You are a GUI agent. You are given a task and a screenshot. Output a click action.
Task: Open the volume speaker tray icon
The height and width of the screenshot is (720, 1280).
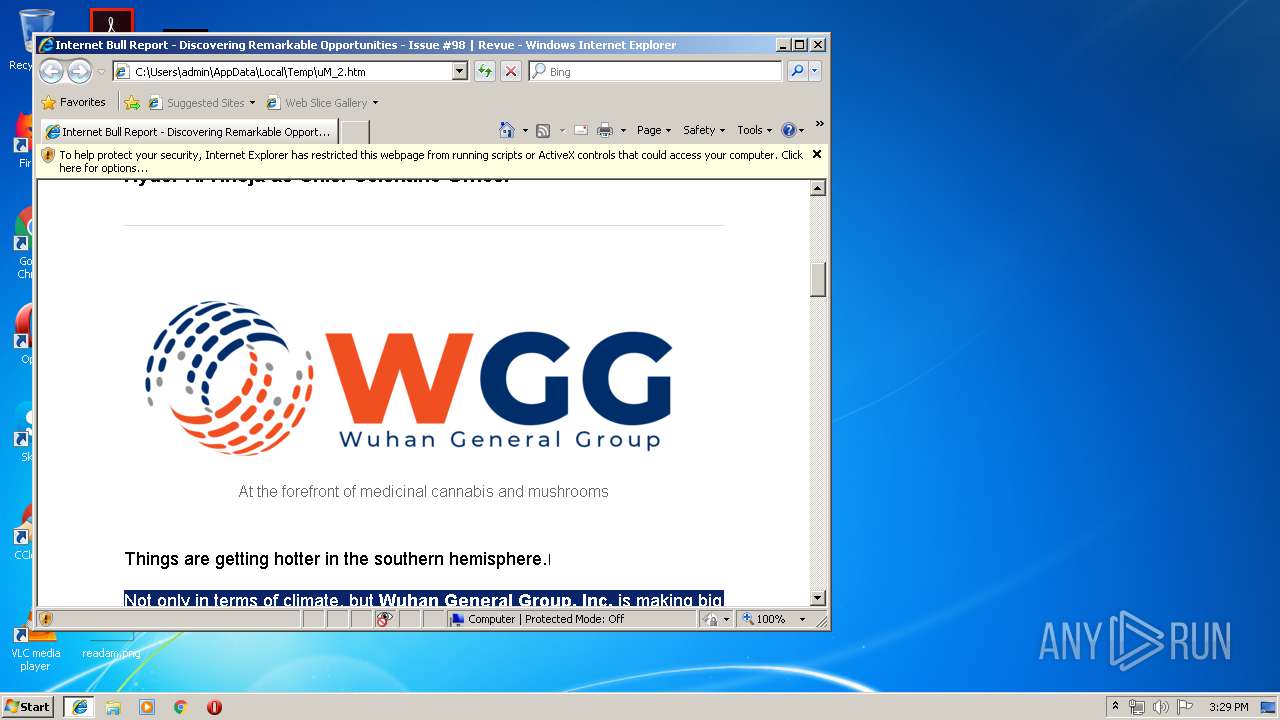coord(1161,706)
